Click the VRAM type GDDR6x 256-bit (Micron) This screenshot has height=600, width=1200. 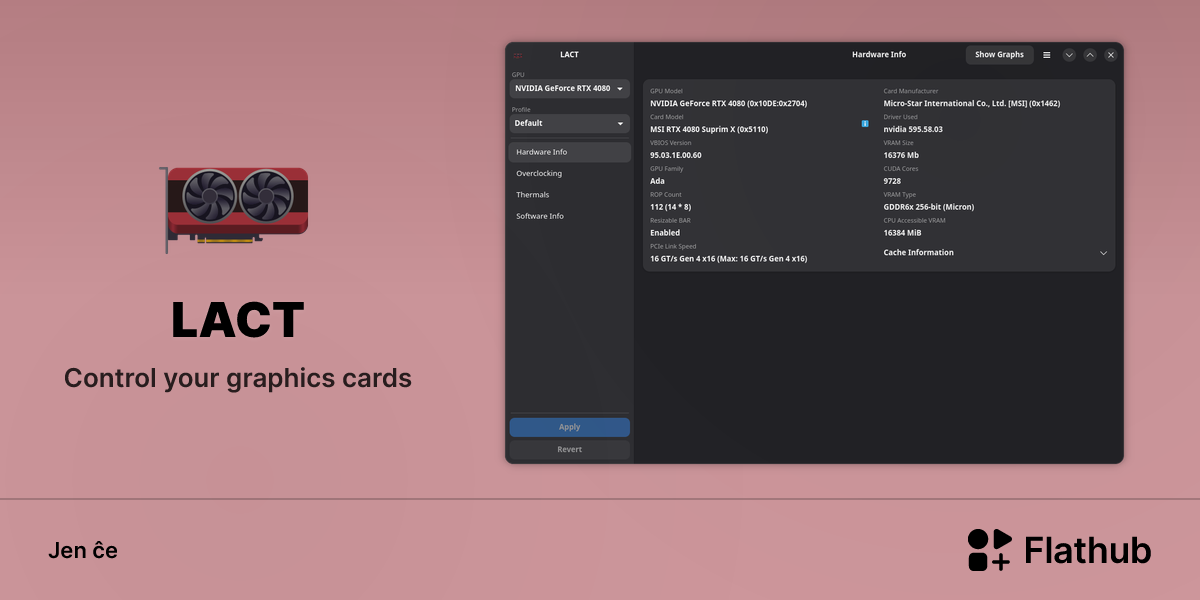[929, 207]
